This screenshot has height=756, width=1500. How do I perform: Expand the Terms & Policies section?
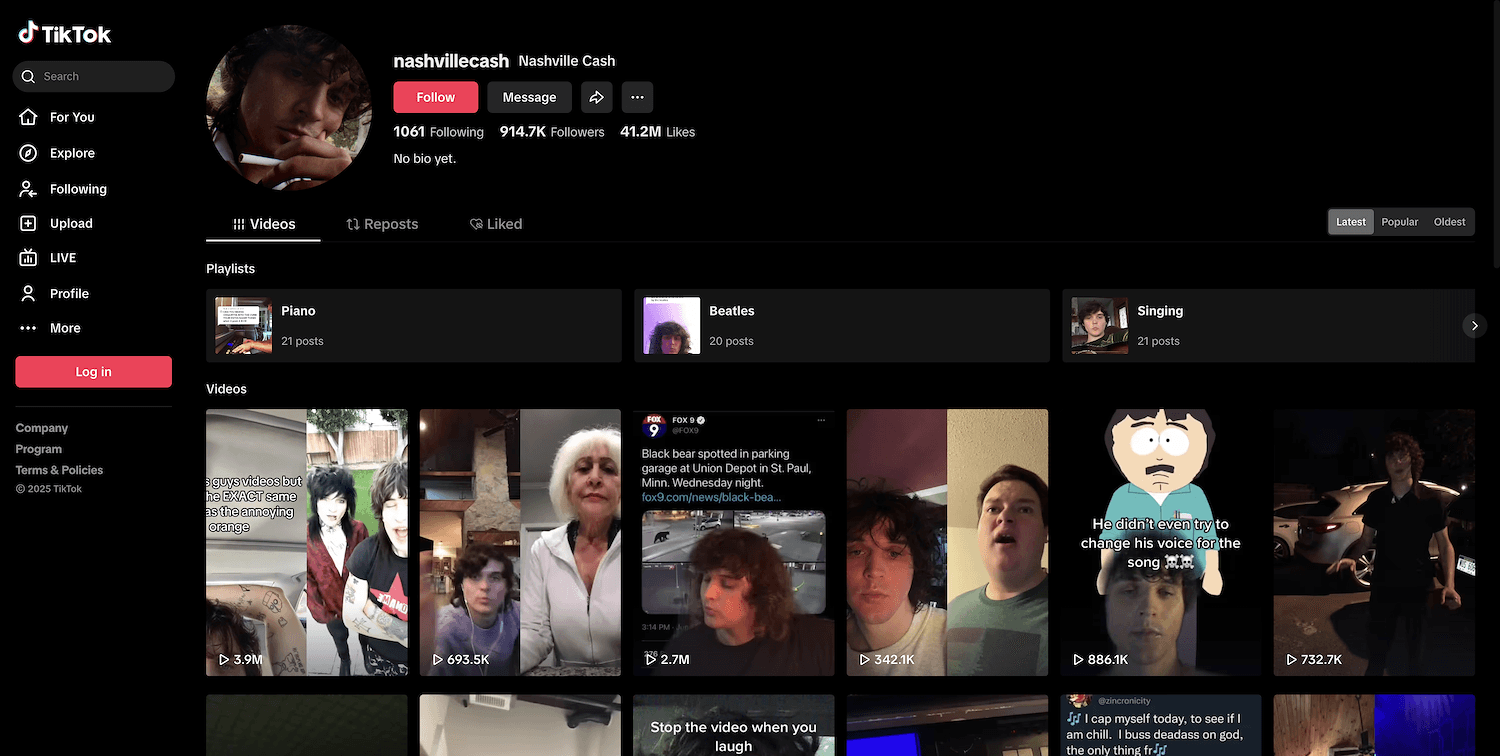tap(59, 470)
